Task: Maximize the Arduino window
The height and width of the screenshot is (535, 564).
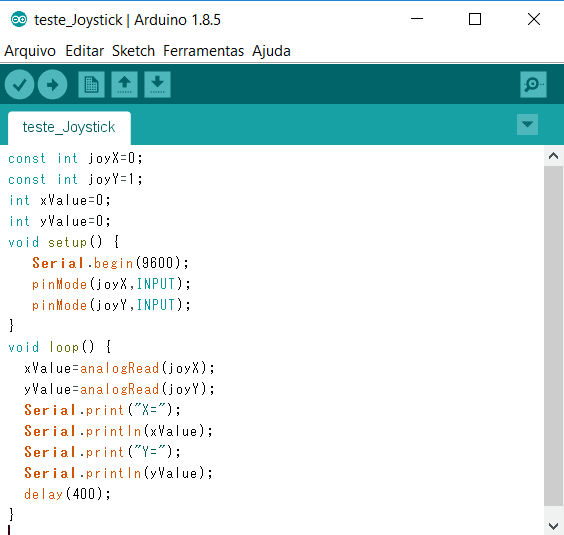Action: coord(475,19)
